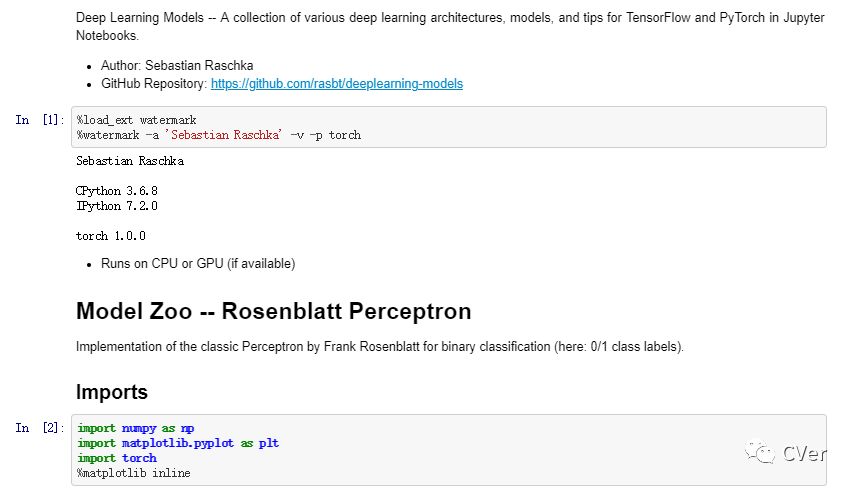Viewport: 854px width, 488px height.
Task: Click the %load_ext watermark code line
Action: (x=132, y=120)
